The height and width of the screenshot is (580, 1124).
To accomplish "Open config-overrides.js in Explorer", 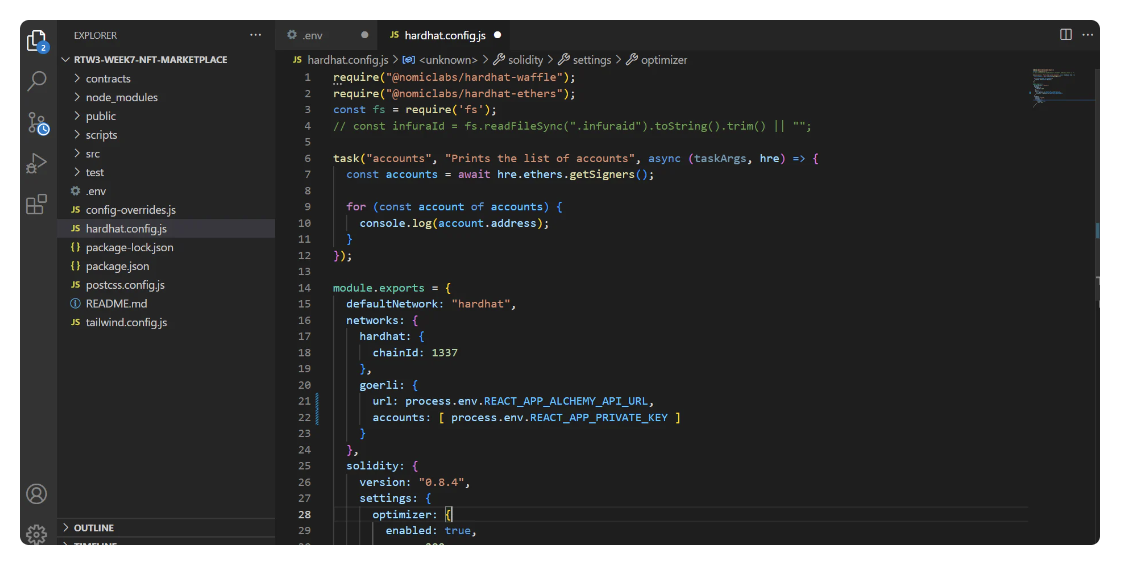I will click(x=166, y=209).
